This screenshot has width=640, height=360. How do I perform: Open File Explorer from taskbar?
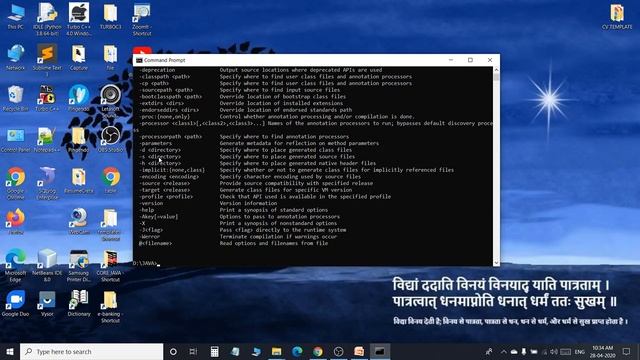pos(276,351)
